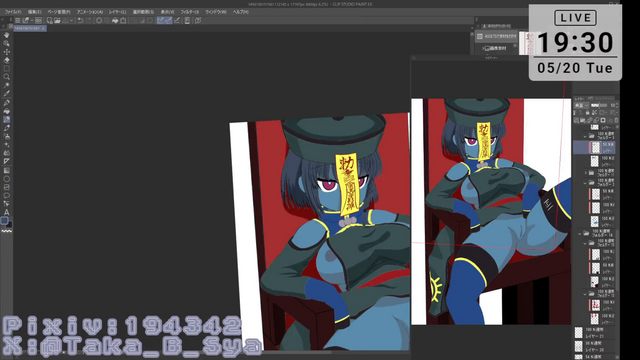Click the highlighted active tool in tool palette

click(x=7, y=120)
